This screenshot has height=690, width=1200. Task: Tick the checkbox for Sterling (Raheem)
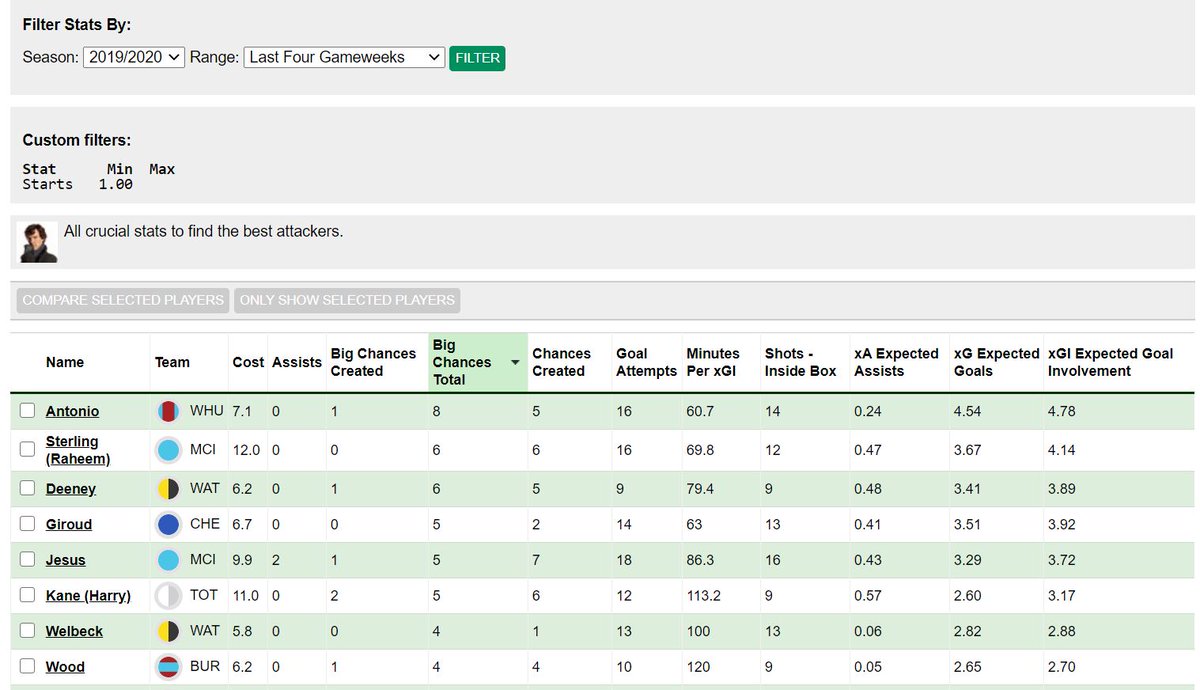[28, 450]
